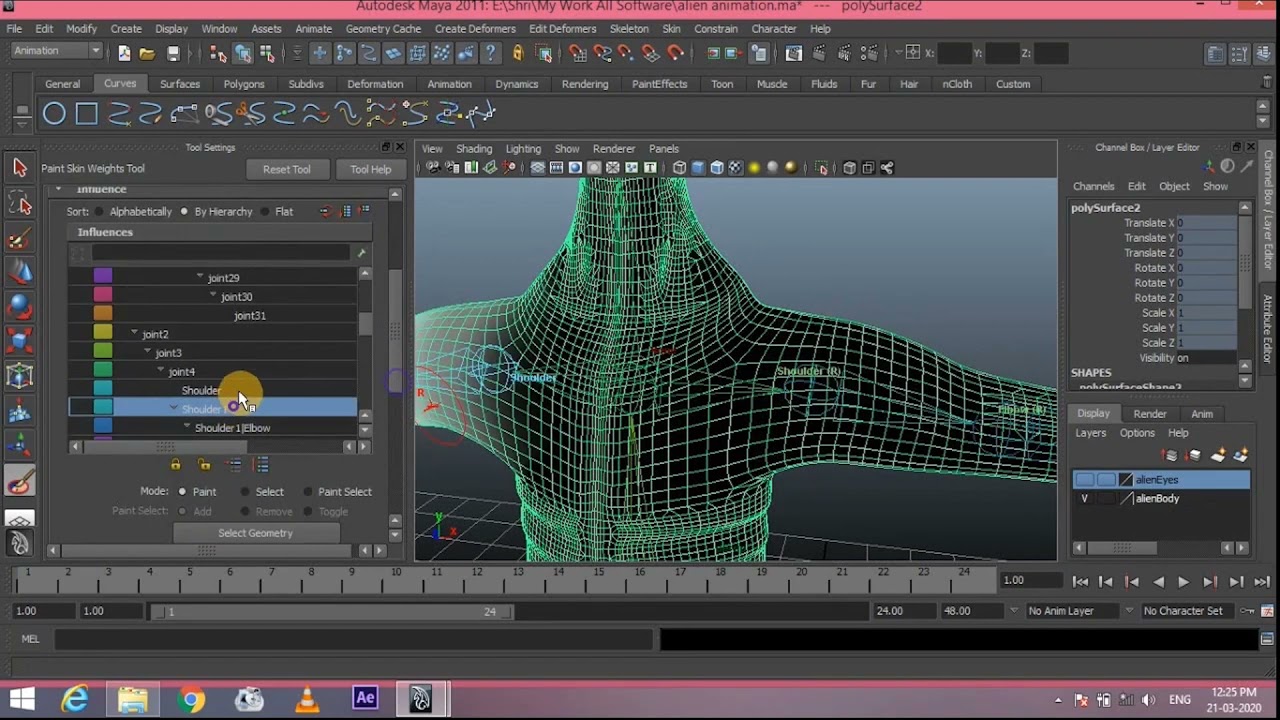Choose the Paint Selection tool in the toolbox
The width and height of the screenshot is (1280, 720).
(x=19, y=239)
